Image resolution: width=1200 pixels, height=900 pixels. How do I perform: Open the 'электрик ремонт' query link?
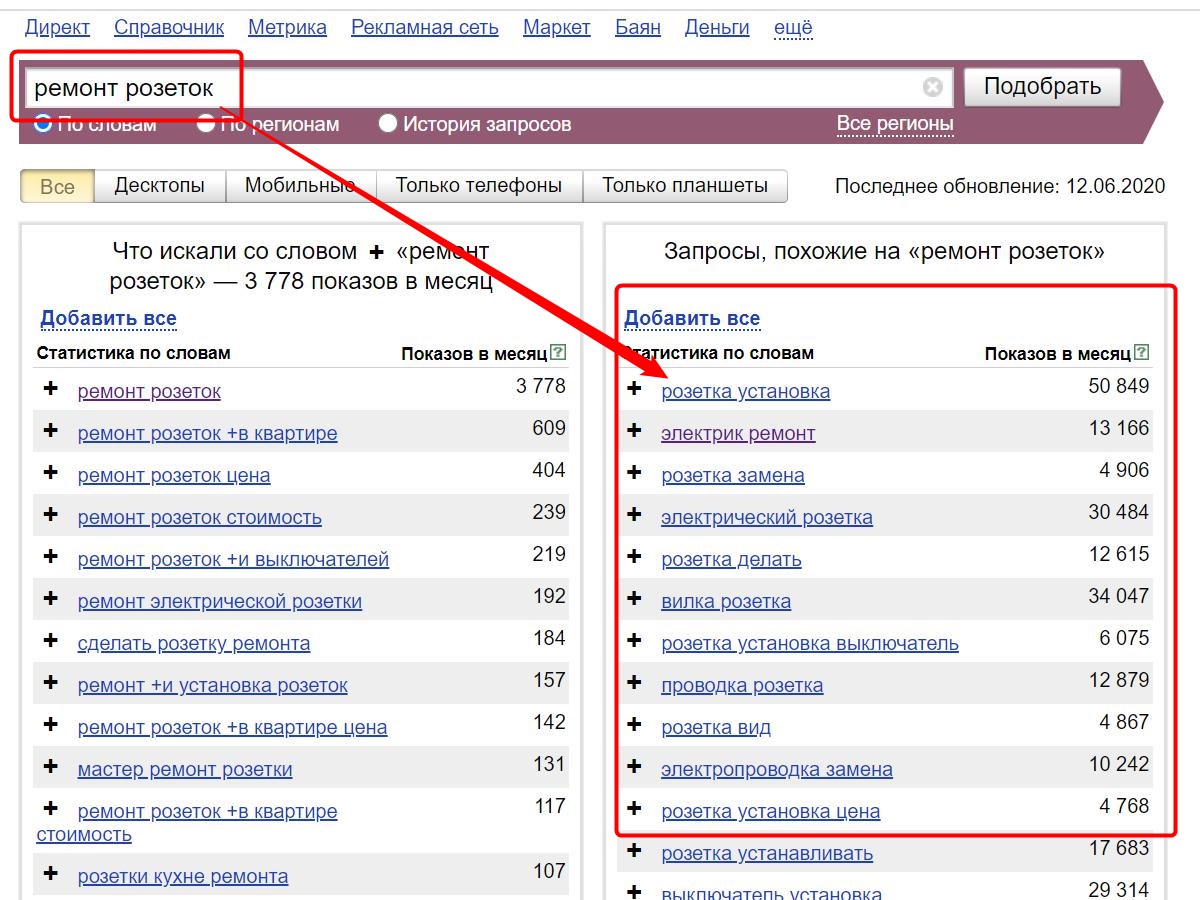[738, 433]
